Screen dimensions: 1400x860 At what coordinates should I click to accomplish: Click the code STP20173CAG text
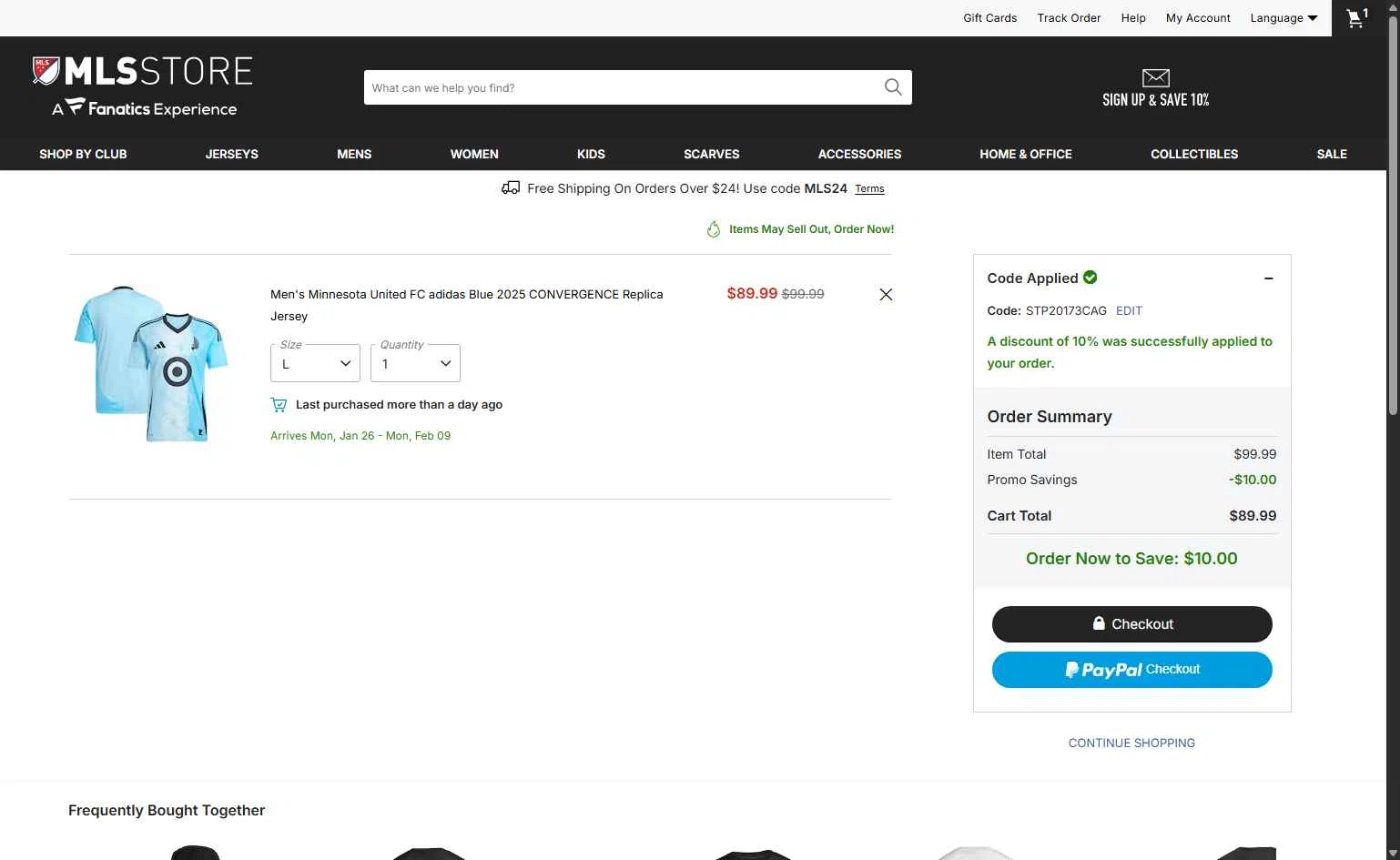coord(1066,310)
